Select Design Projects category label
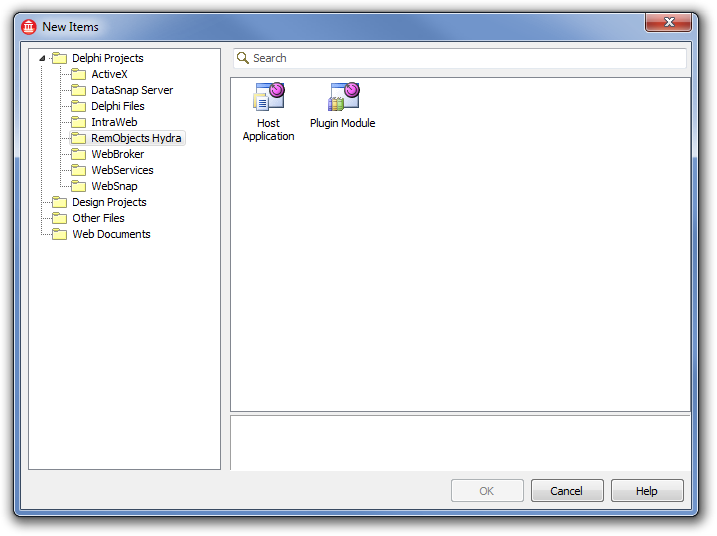Viewport: 717px width, 536px height. (x=109, y=202)
